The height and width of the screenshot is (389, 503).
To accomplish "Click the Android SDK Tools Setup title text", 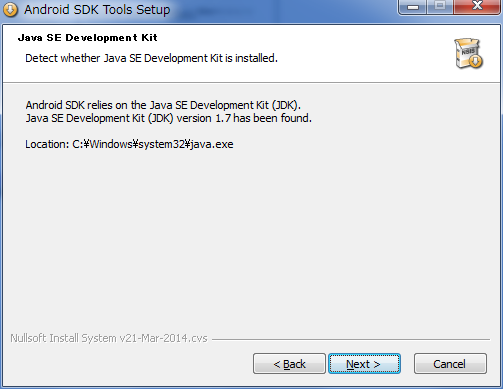I will [x=97, y=10].
